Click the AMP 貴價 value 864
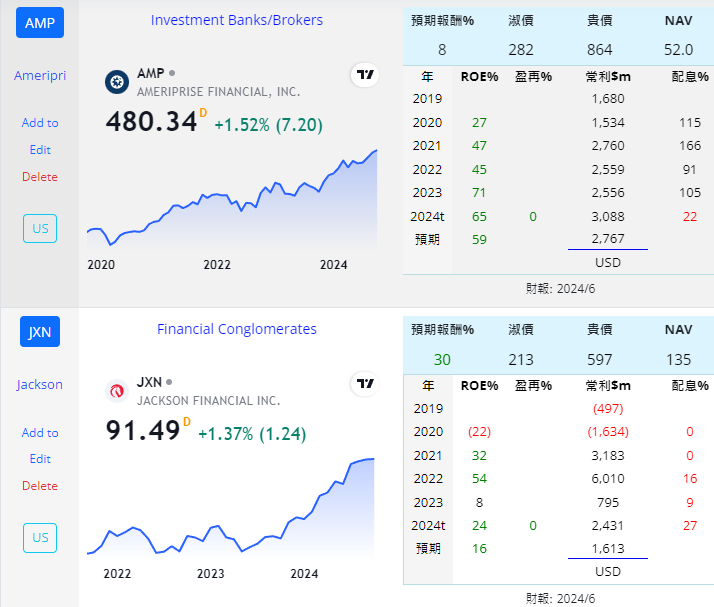 [600, 49]
